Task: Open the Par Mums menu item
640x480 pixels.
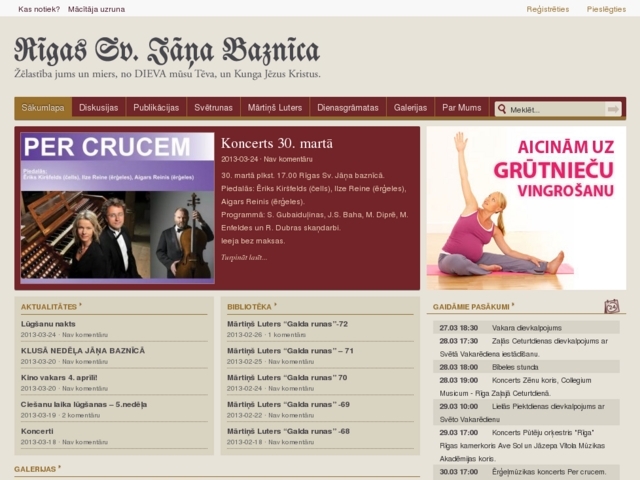Action: (462, 108)
